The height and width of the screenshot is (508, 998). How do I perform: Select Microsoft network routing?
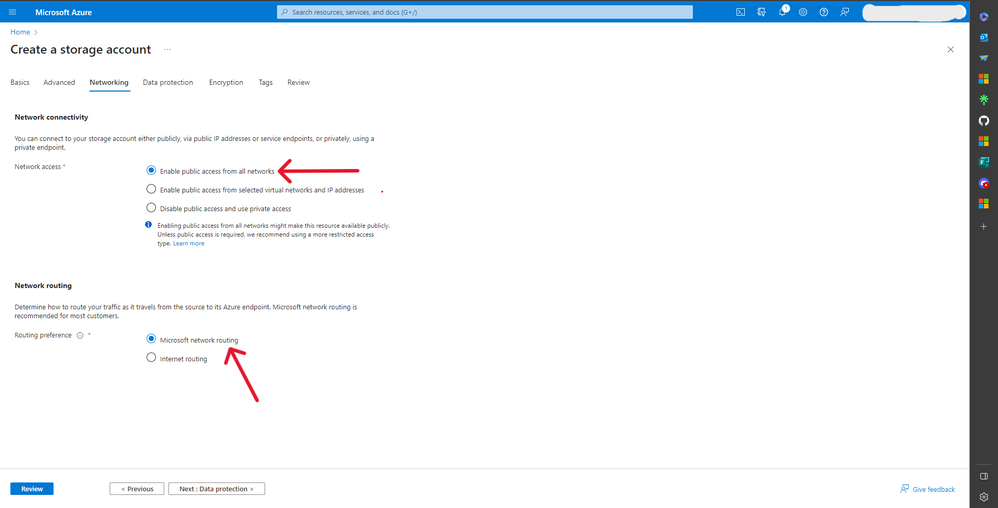coord(151,339)
